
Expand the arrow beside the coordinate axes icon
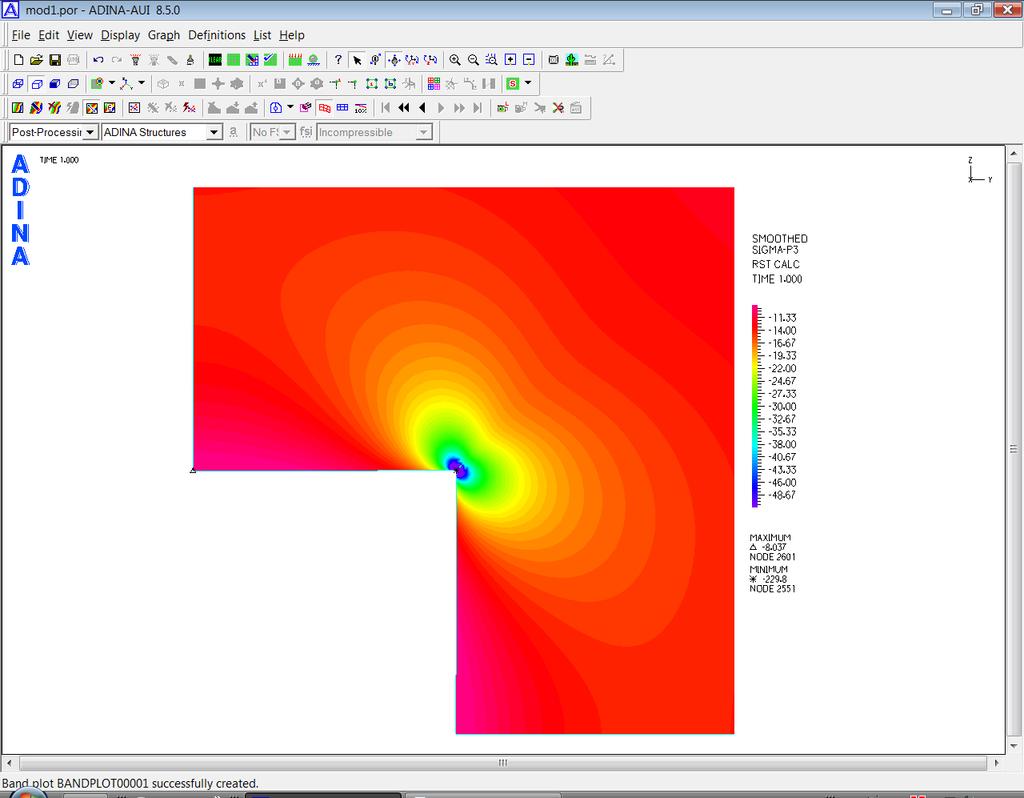tap(141, 83)
